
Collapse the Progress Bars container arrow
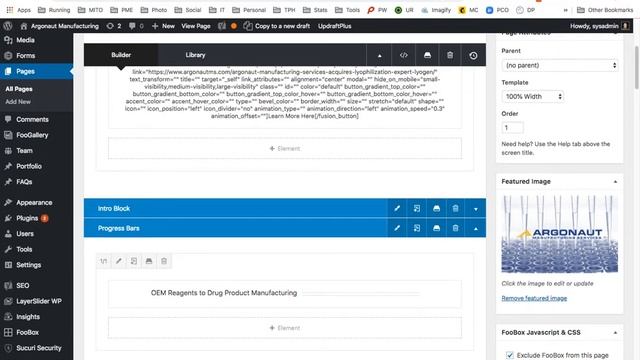point(476,228)
